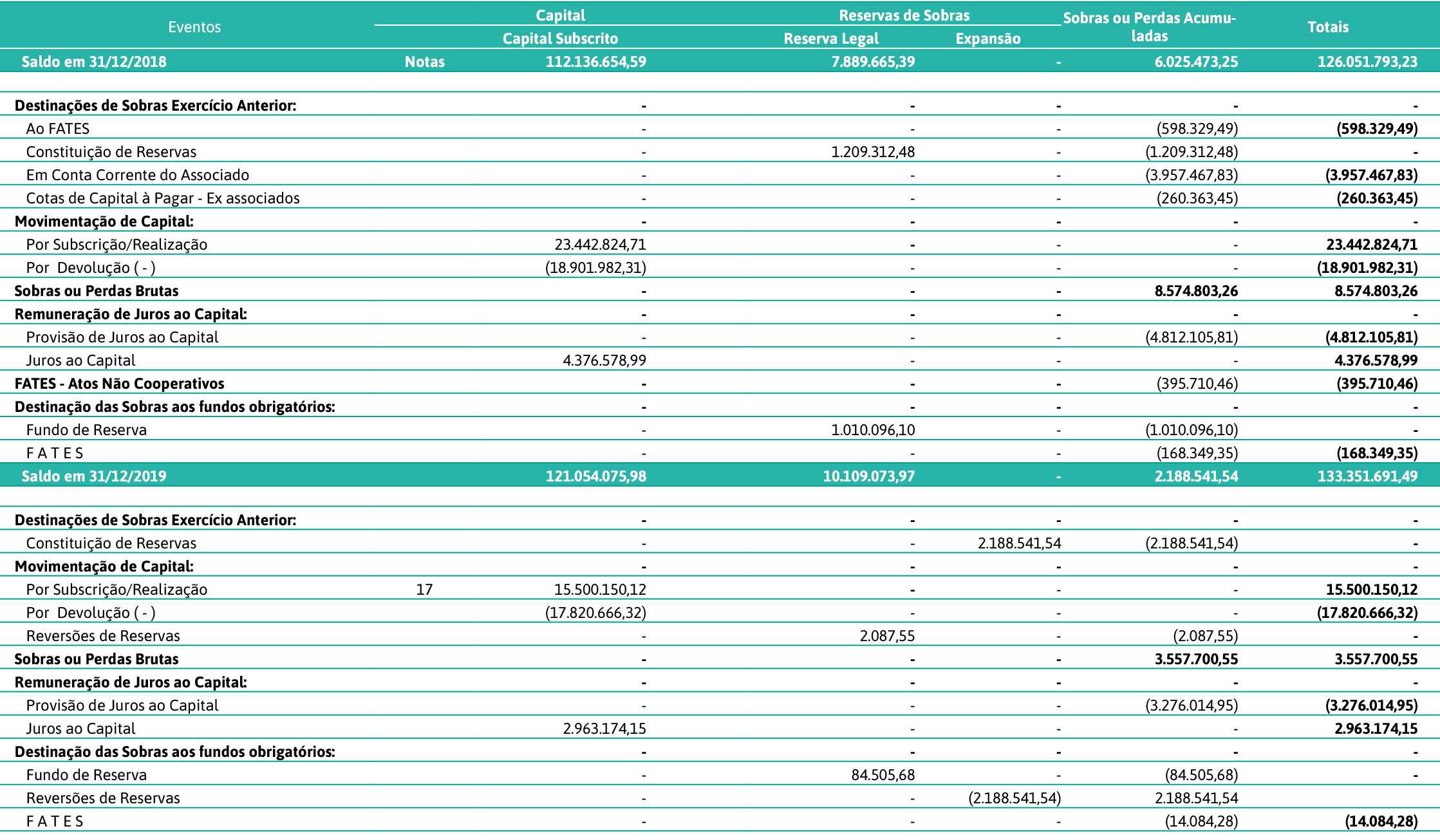
Task: Click value 1.209.312,48 under Reserva Legal
Action: coord(872,152)
